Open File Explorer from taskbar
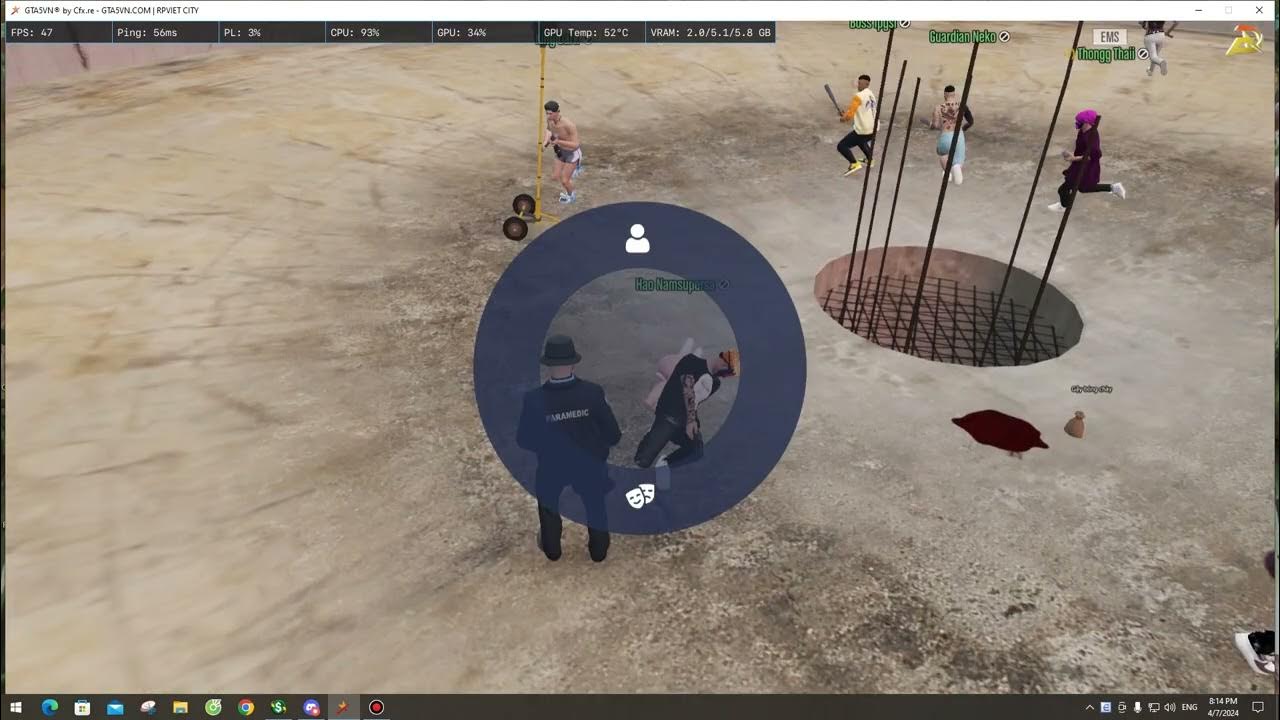This screenshot has width=1280, height=720. pyautogui.click(x=181, y=707)
